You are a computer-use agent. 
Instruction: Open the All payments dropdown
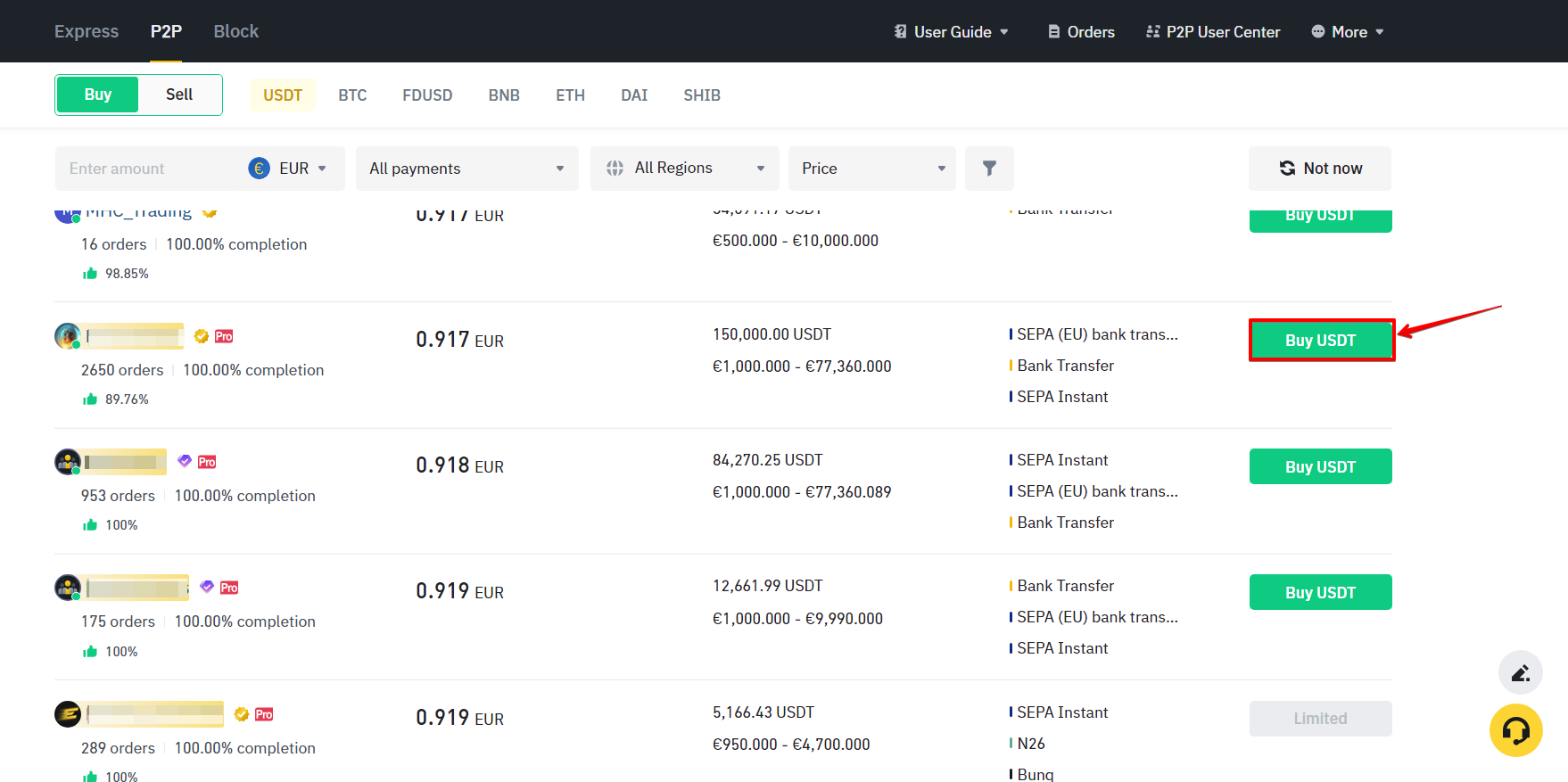coord(467,169)
